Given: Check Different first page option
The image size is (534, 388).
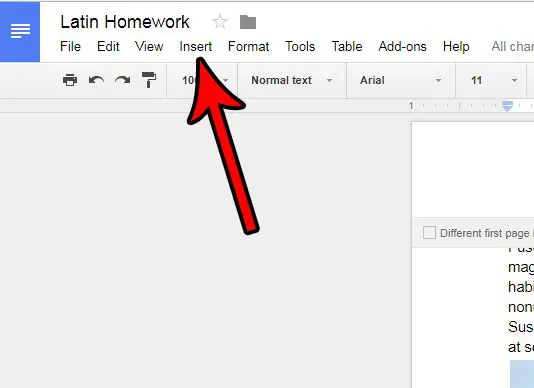Looking at the screenshot, I should 429,233.
